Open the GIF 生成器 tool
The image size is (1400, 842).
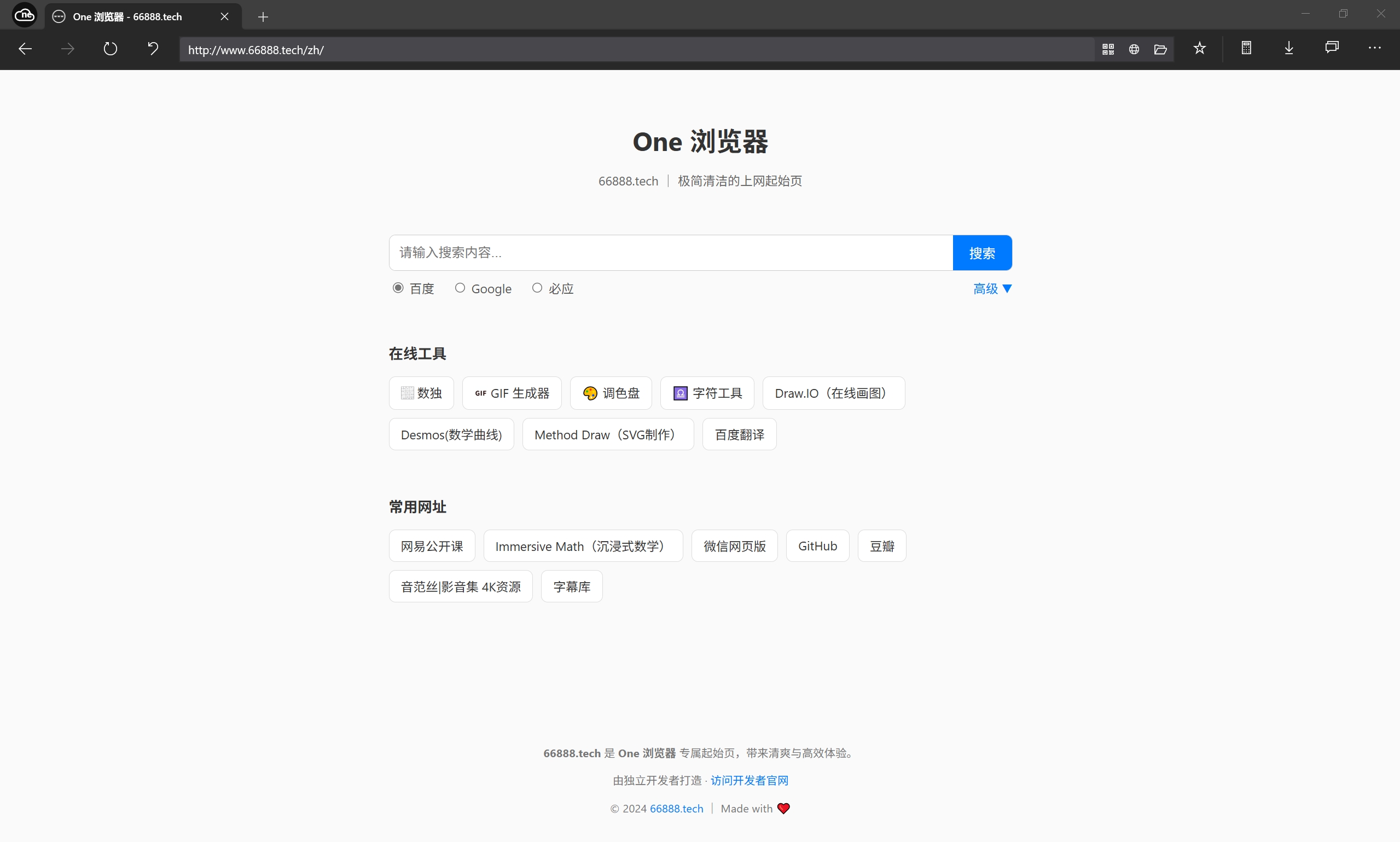[x=512, y=393]
